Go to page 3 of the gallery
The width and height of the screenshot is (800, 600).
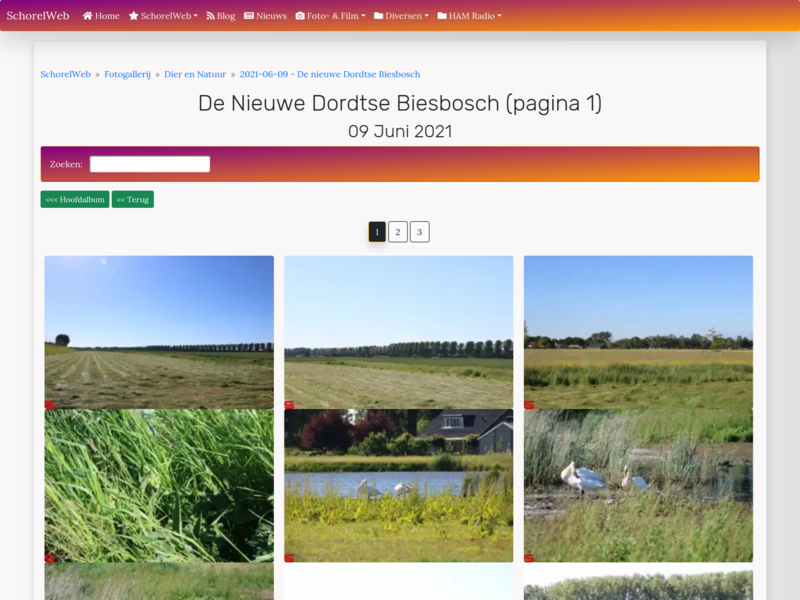click(x=419, y=232)
